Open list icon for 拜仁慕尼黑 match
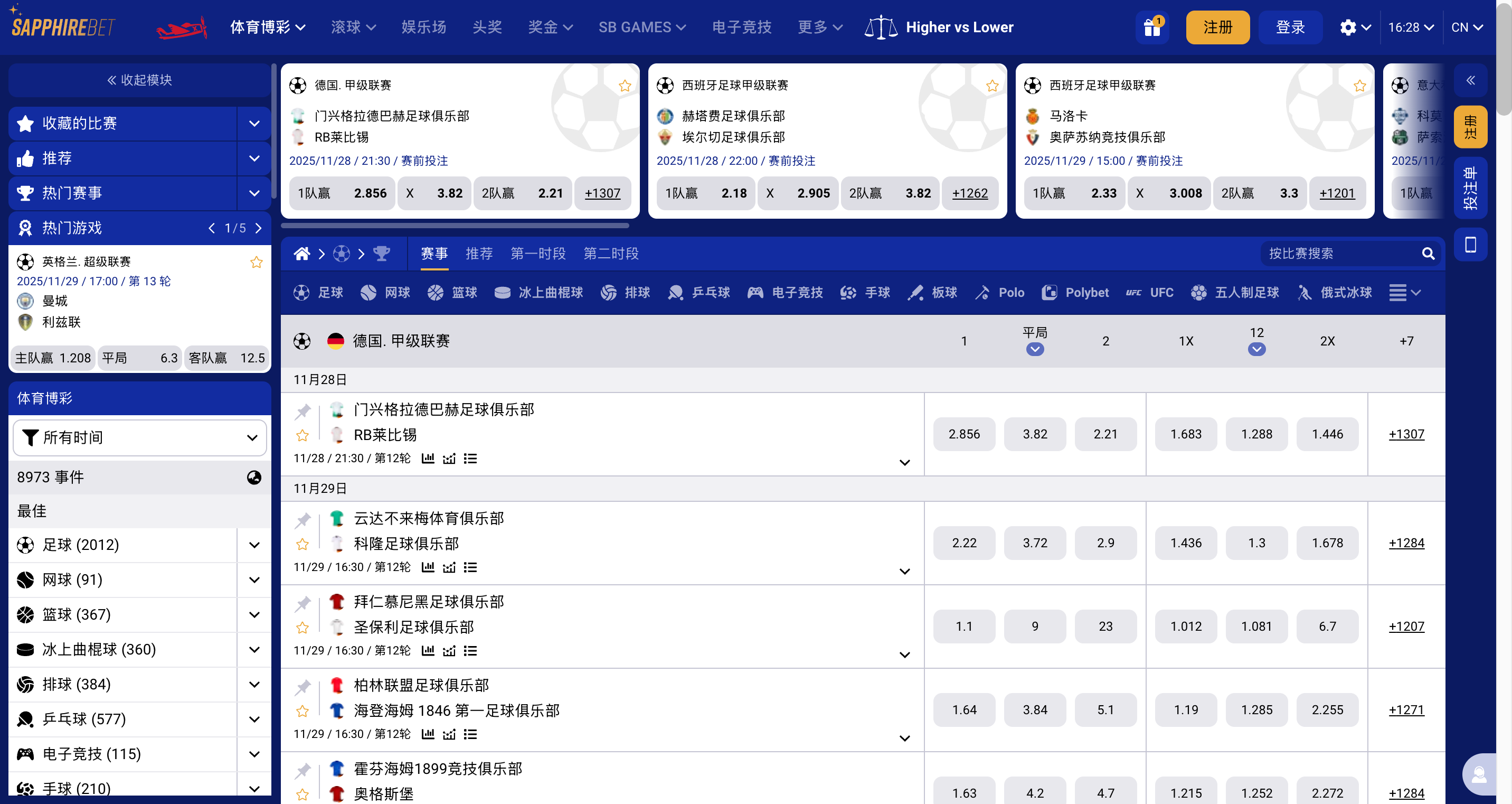 470,651
